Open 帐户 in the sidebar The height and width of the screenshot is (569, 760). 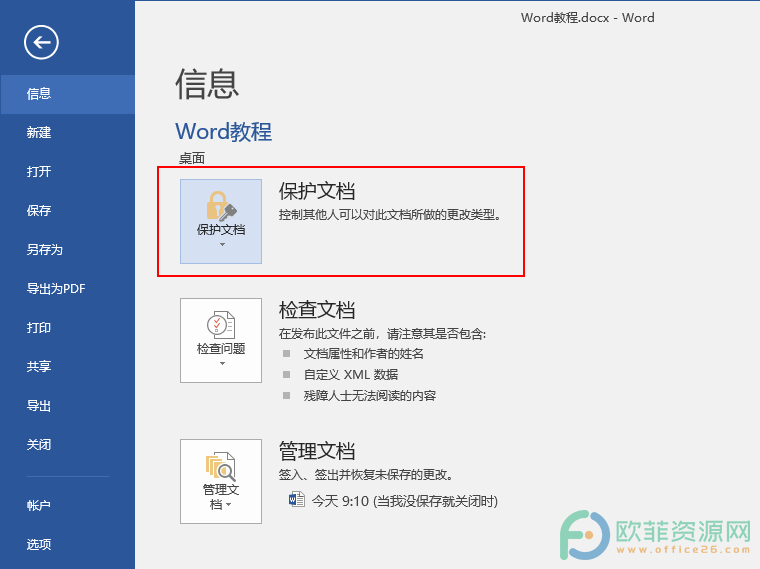[67, 506]
